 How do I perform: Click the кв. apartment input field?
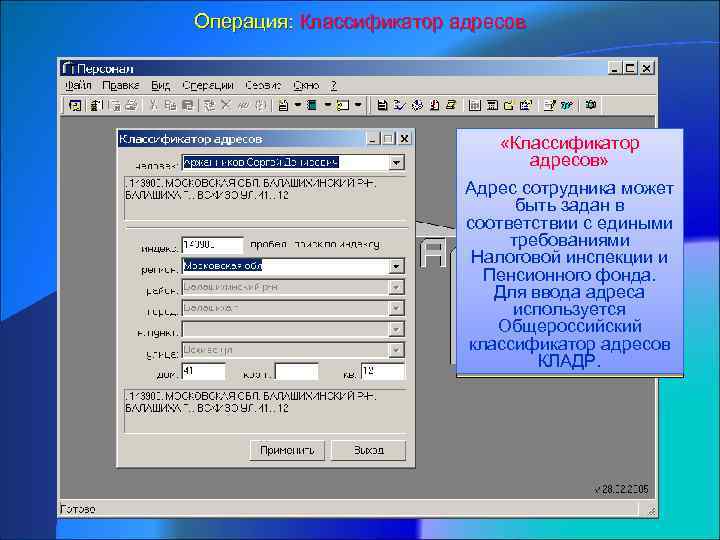click(x=383, y=371)
